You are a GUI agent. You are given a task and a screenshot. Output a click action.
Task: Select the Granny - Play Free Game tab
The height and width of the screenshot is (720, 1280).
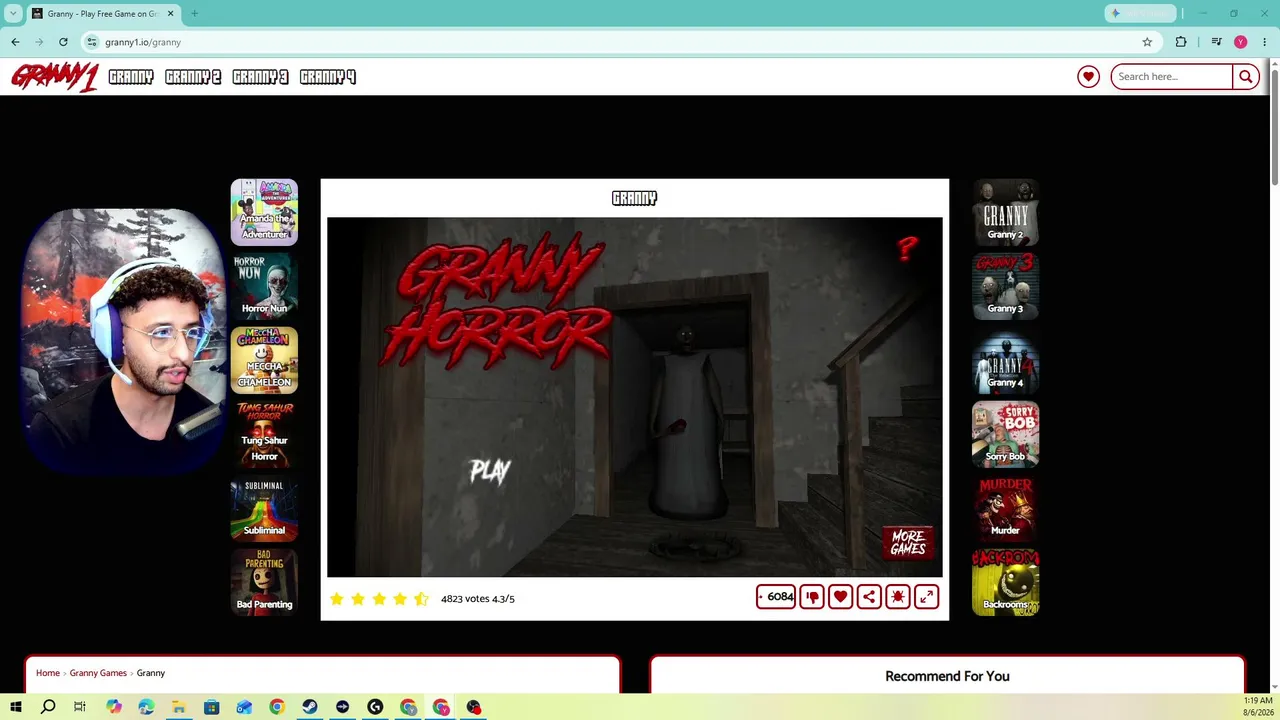point(103,14)
